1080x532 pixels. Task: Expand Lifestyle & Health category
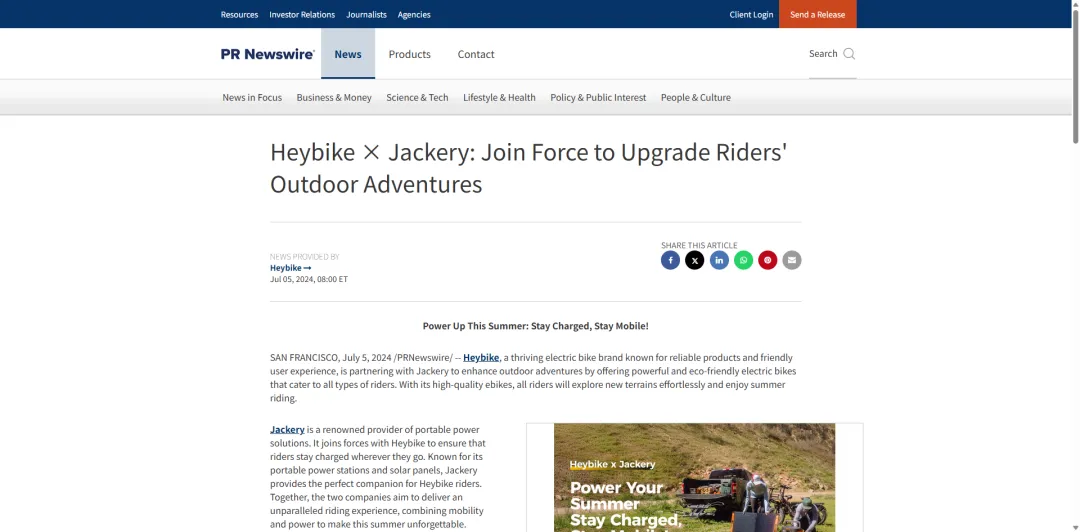(x=499, y=98)
